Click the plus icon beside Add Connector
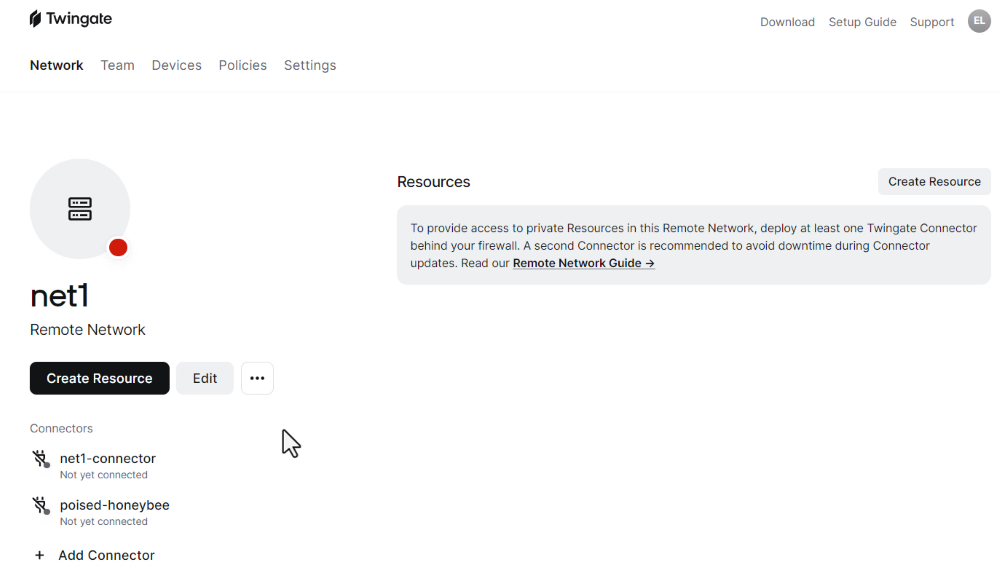The height and width of the screenshot is (584, 1000). 40,555
